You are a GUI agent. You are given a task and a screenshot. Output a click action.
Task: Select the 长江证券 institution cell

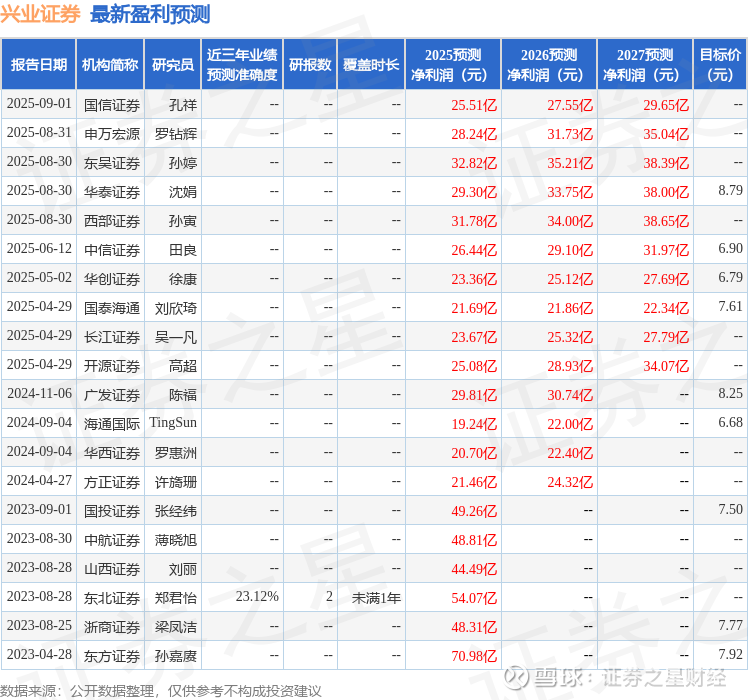[x=112, y=337]
